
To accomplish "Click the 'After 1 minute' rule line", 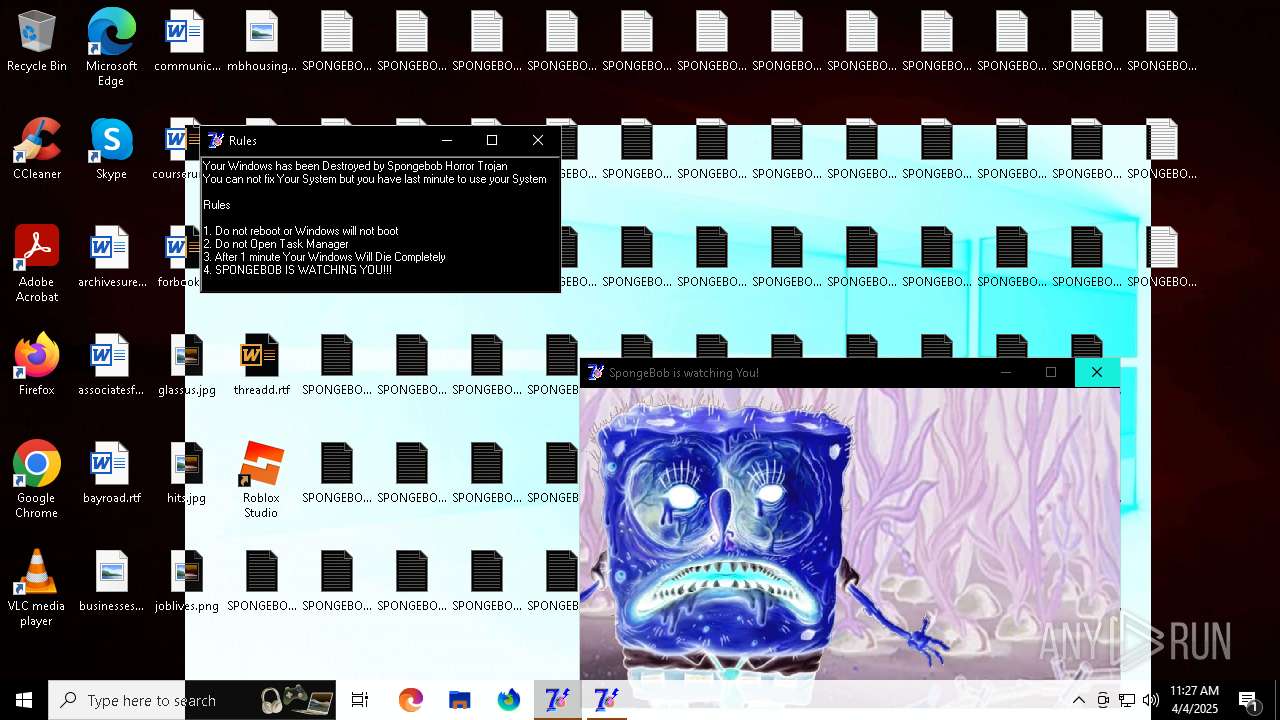I will point(325,257).
